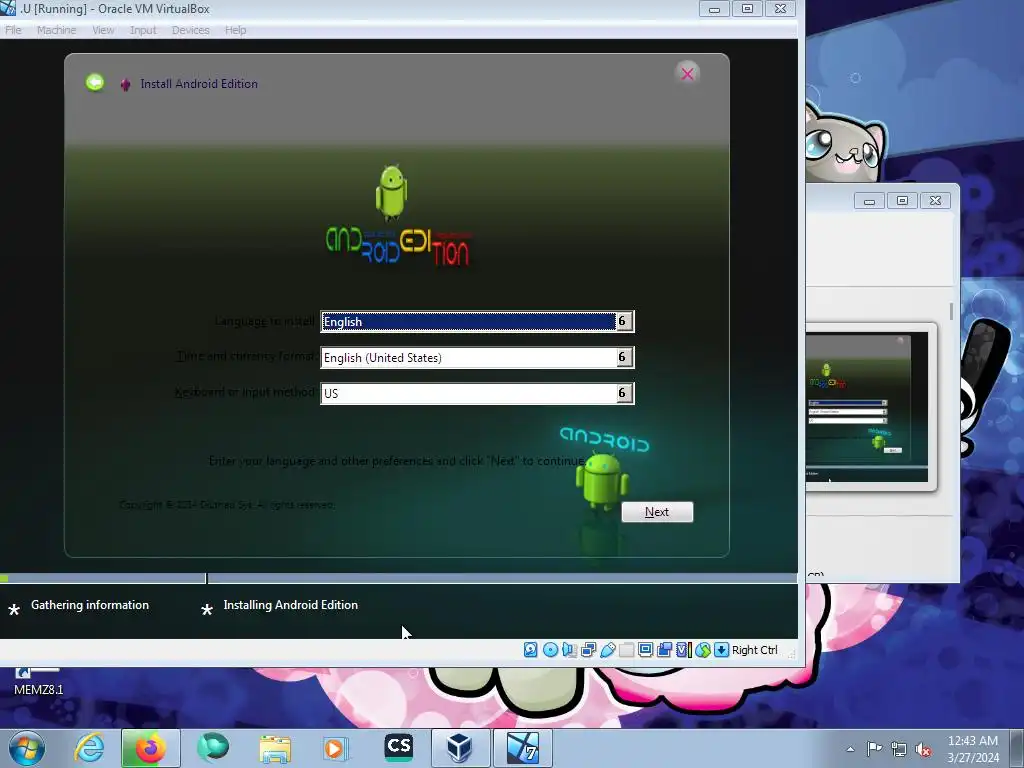
Task: Open the clock showing 12:43 AM
Action: pyautogui.click(x=972, y=749)
